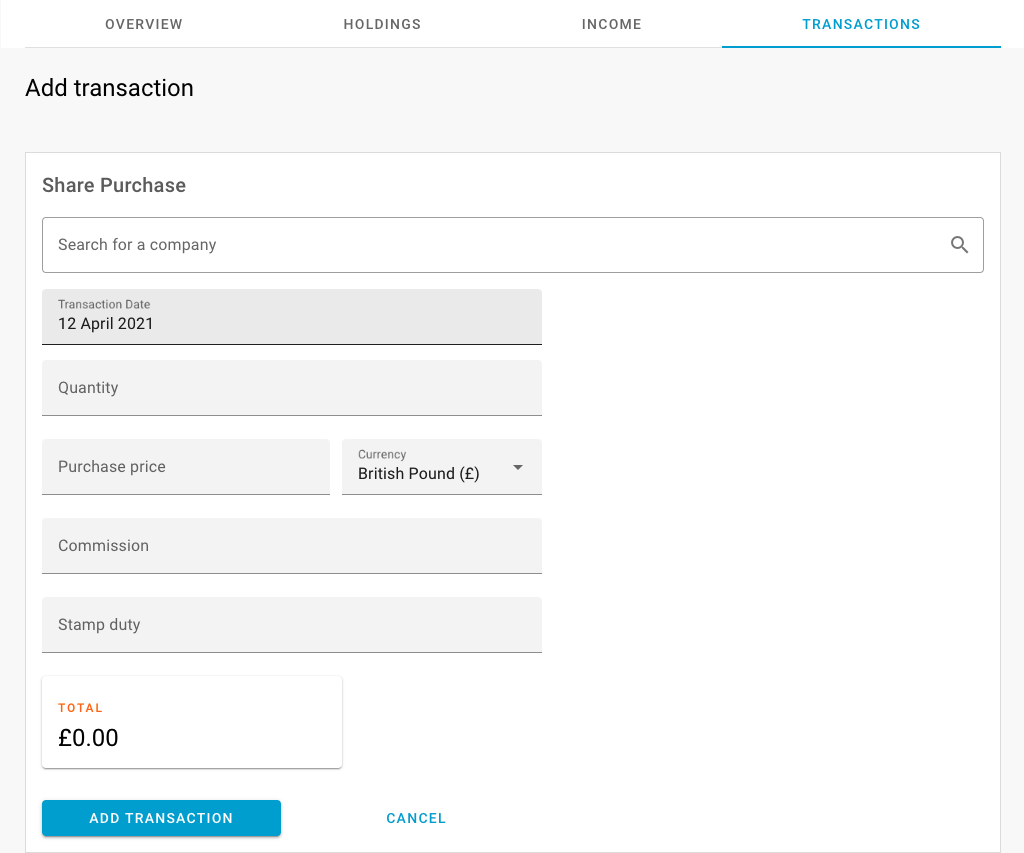This screenshot has height=853, width=1024.
Task: Click the Add transaction page title
Action: pos(110,88)
